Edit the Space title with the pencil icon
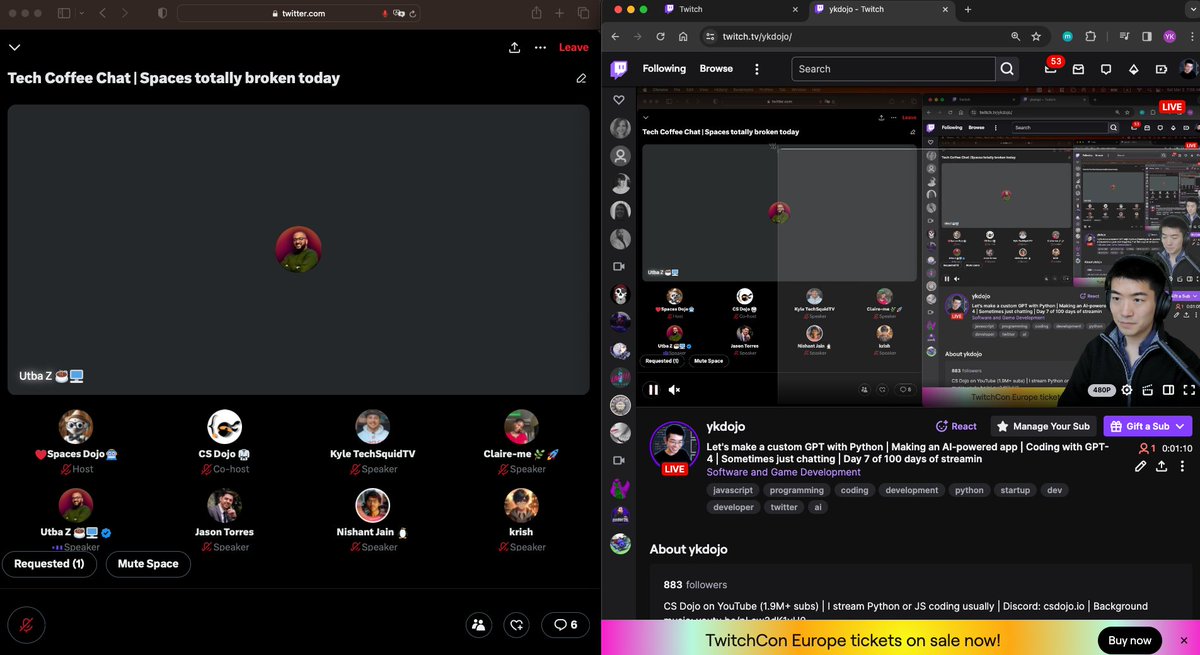Viewport: 1200px width, 655px height. pyautogui.click(x=581, y=78)
